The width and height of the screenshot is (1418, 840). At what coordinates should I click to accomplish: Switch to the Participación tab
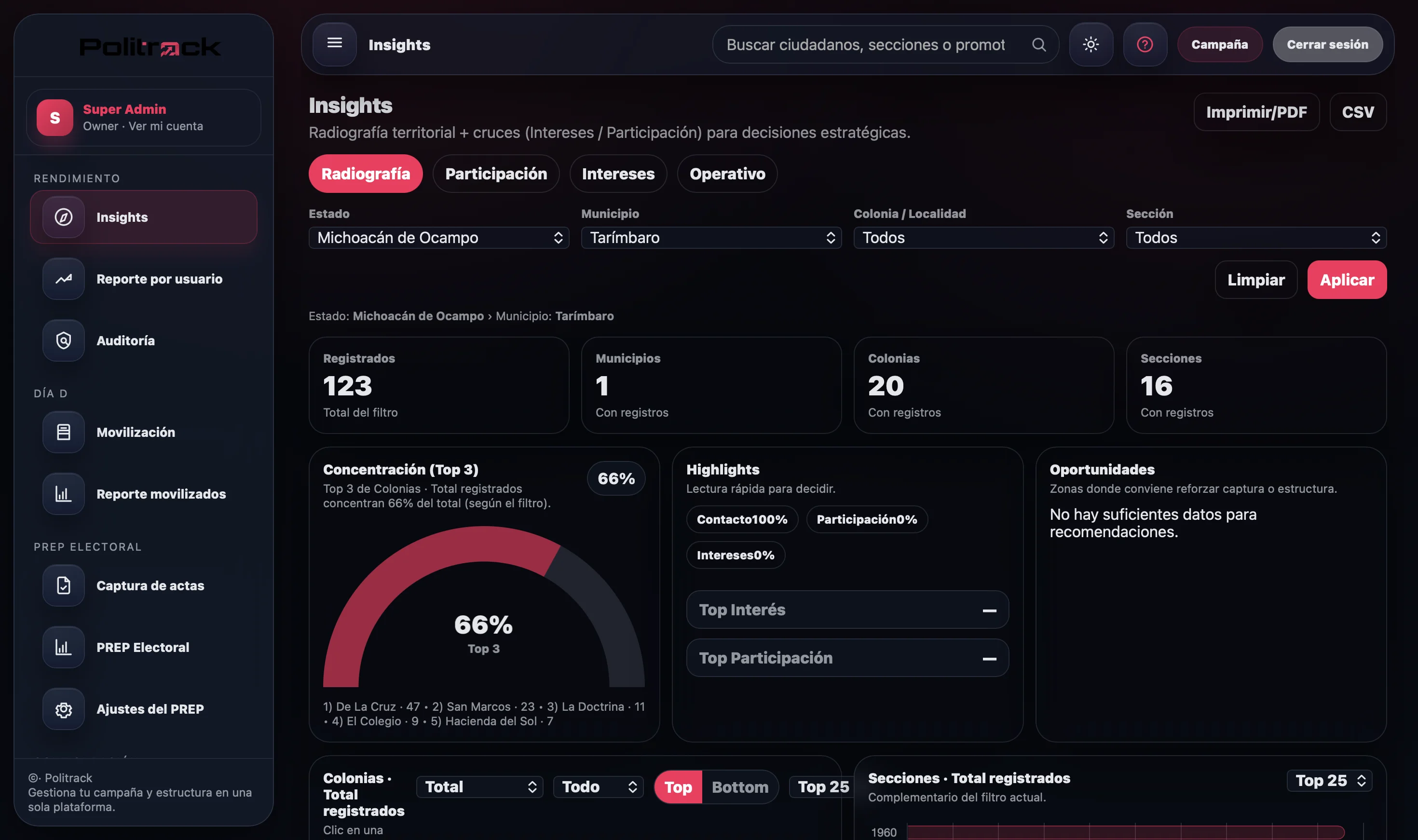tap(495, 174)
